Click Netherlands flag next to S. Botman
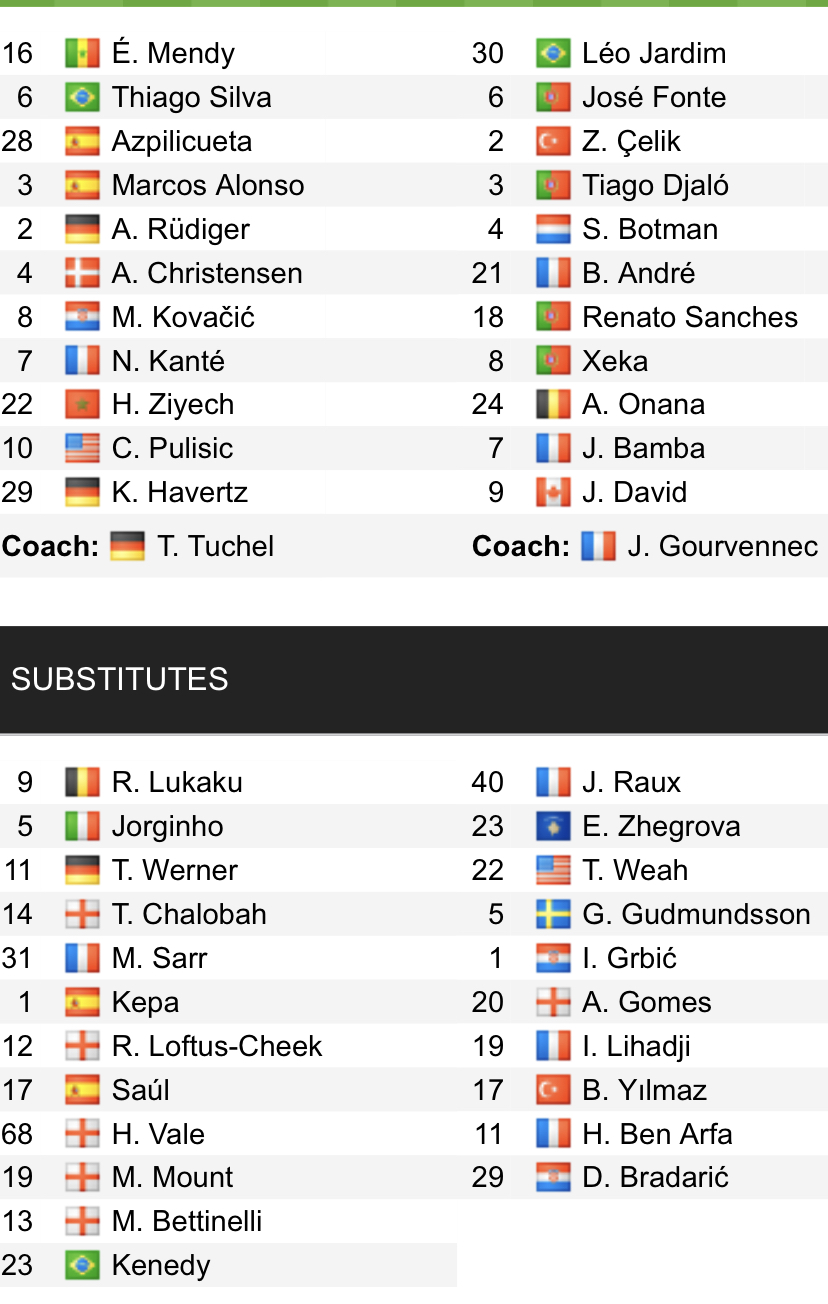The width and height of the screenshot is (828, 1304). click(x=553, y=229)
